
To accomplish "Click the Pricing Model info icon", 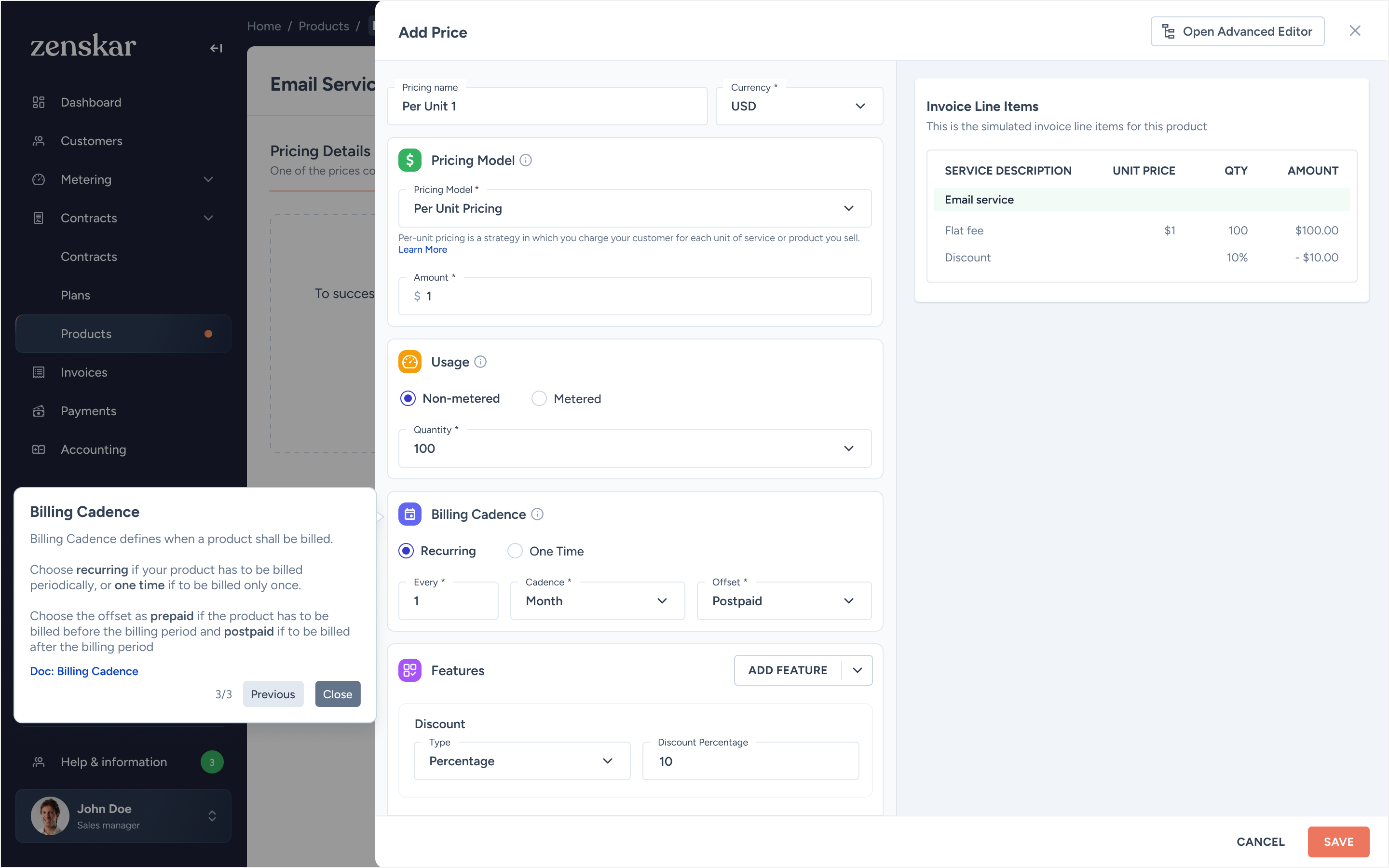I will 526,160.
